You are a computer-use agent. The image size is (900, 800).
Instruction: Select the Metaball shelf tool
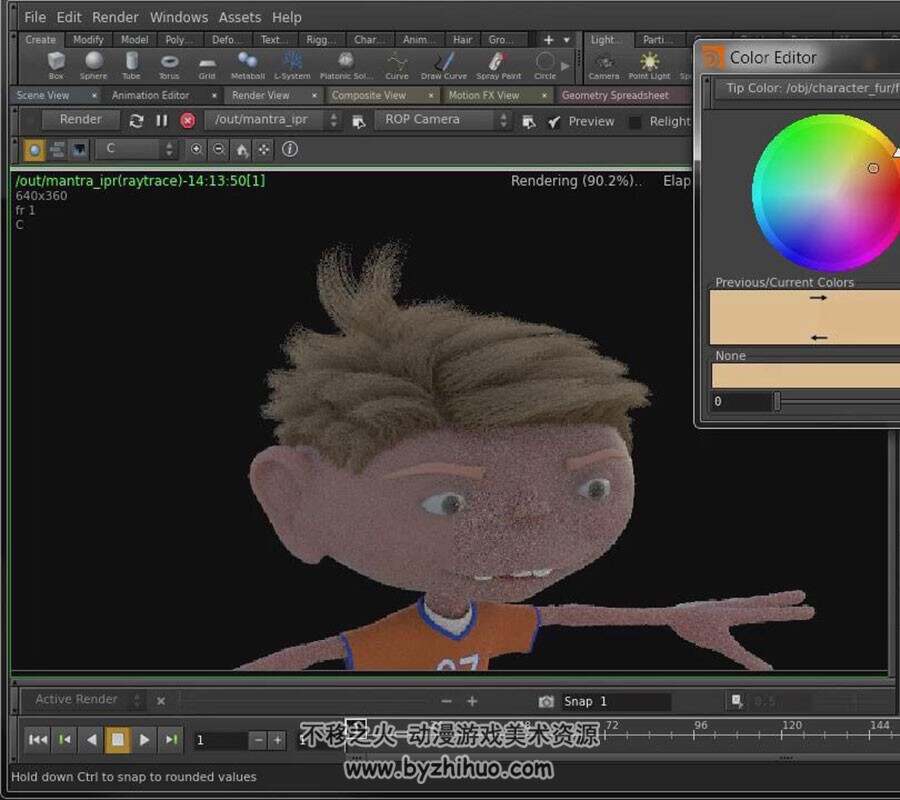(247, 65)
